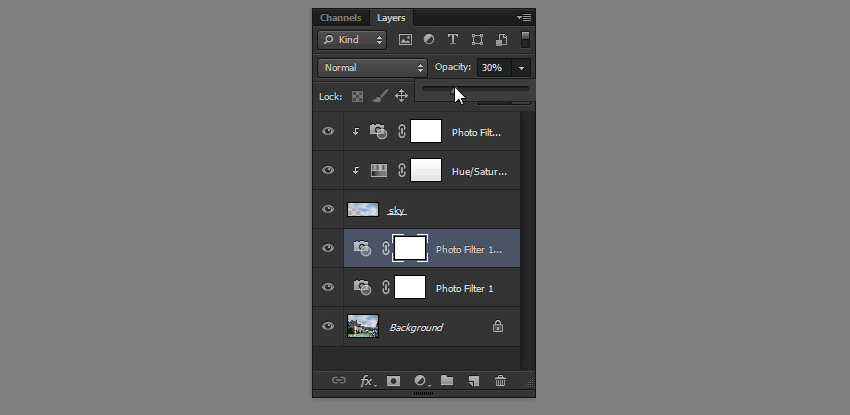Open the Kind filter type dropdown

[x=352, y=40]
